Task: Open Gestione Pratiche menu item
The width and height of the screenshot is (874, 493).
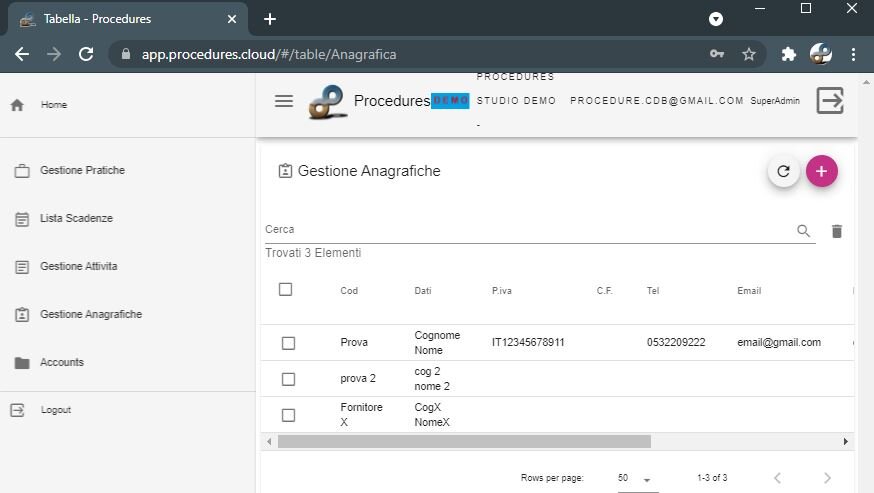Action: pos(82,170)
